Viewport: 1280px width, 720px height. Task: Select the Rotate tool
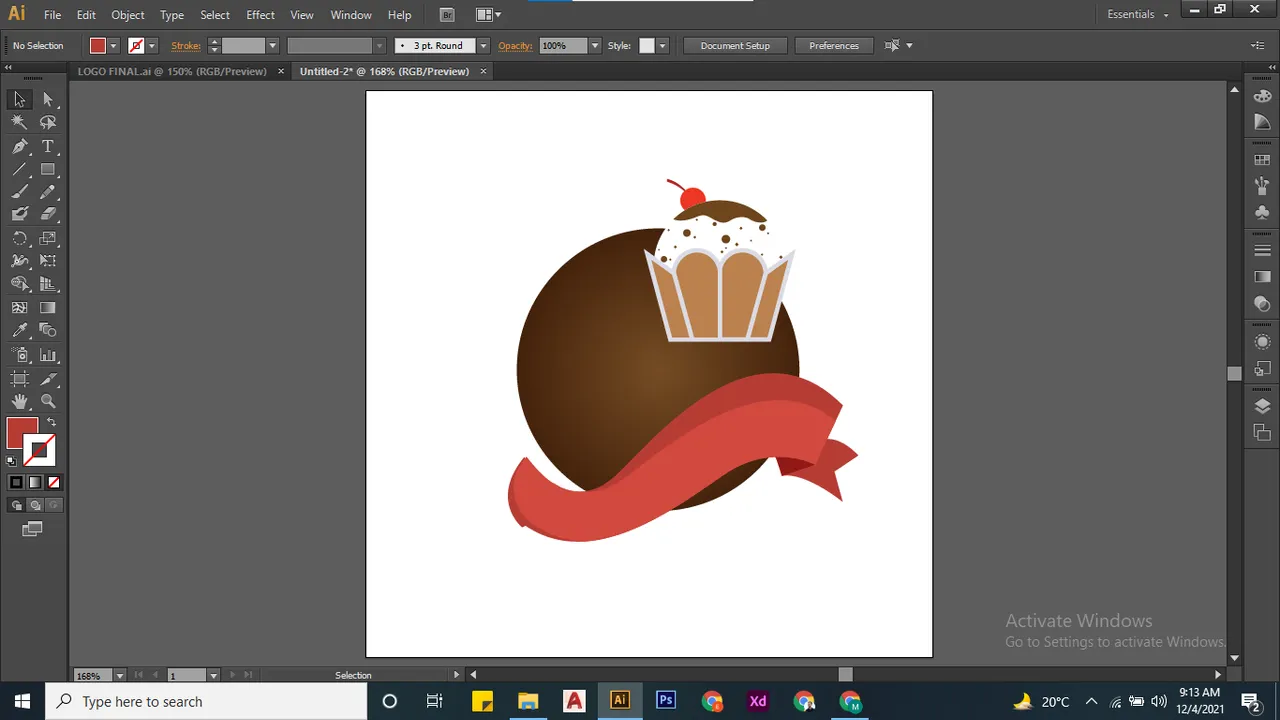click(x=19, y=238)
